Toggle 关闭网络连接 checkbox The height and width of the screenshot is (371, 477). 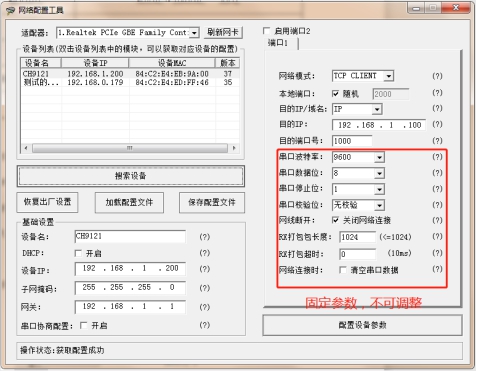pyautogui.click(x=336, y=220)
